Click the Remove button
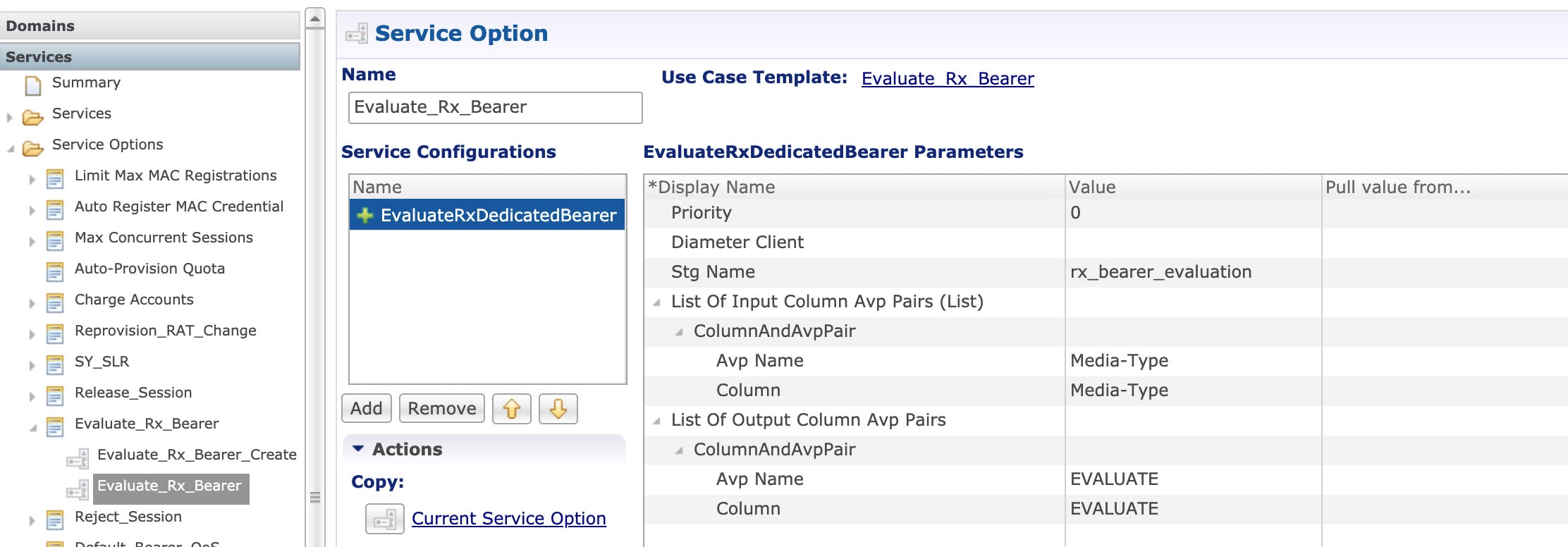The width and height of the screenshot is (1568, 547). click(442, 409)
